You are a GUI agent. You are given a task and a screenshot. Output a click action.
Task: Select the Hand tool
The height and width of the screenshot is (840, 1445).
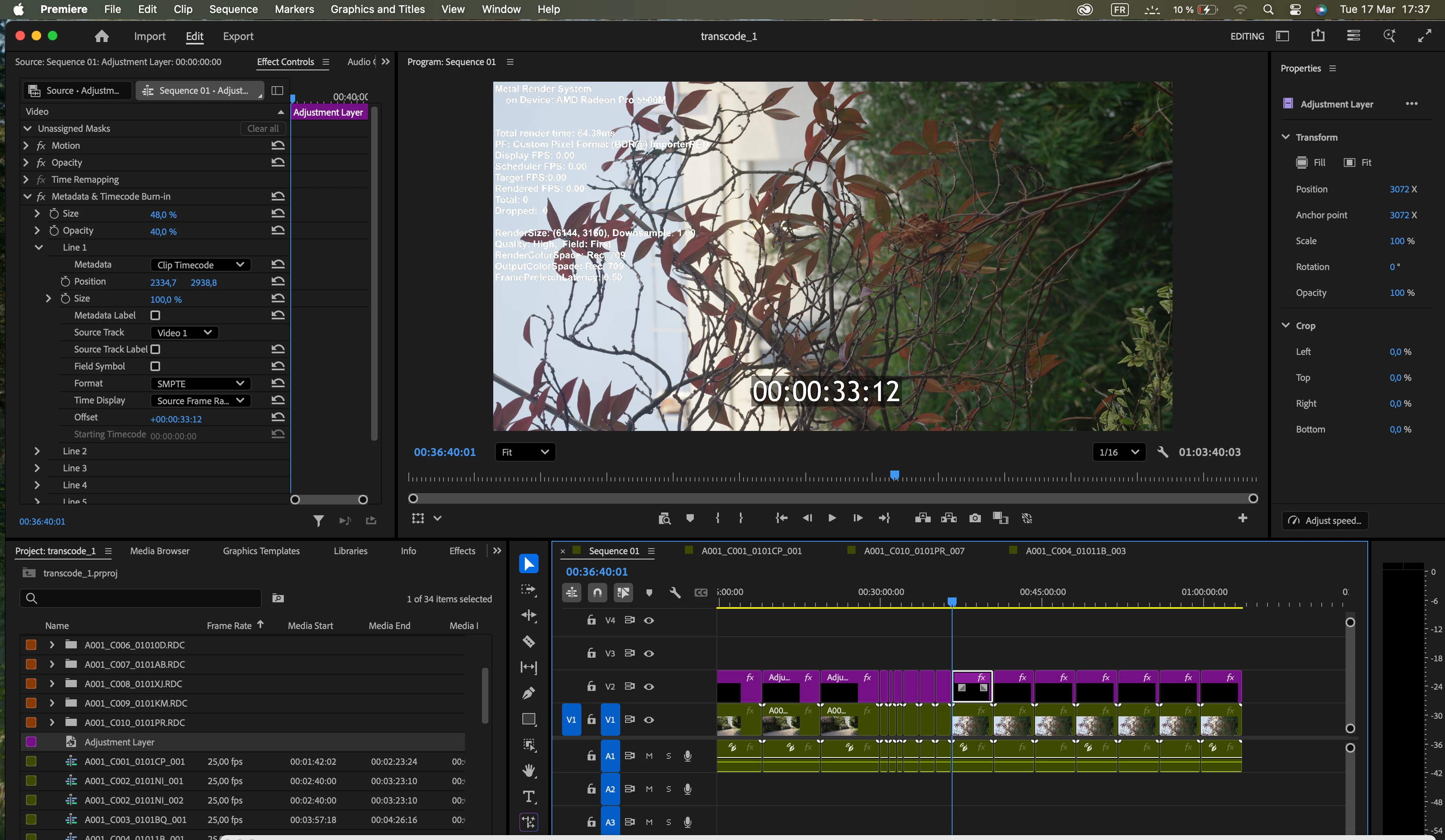pyautogui.click(x=528, y=770)
